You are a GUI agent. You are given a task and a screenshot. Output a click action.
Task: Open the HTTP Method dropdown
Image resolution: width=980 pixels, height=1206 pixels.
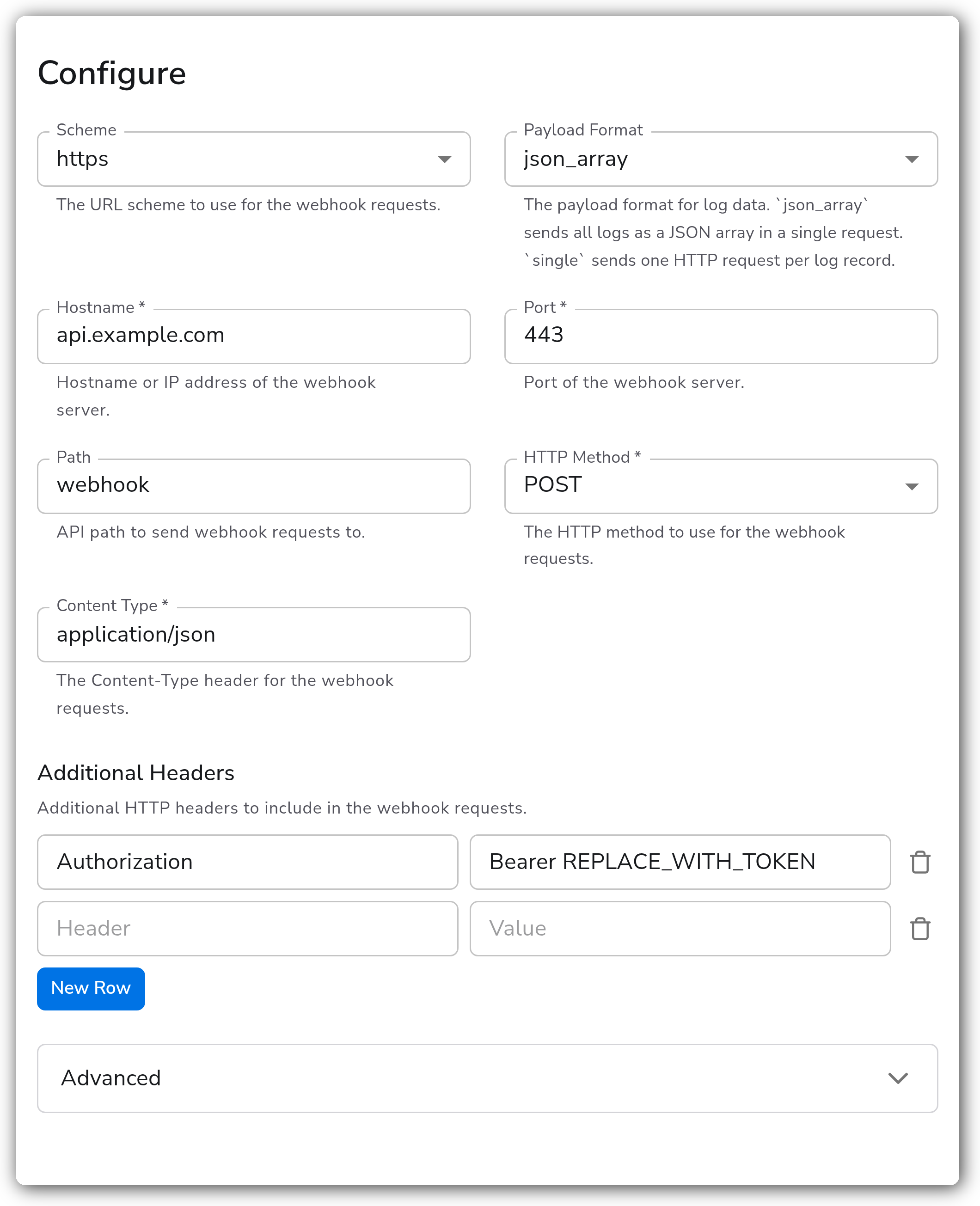(x=721, y=486)
